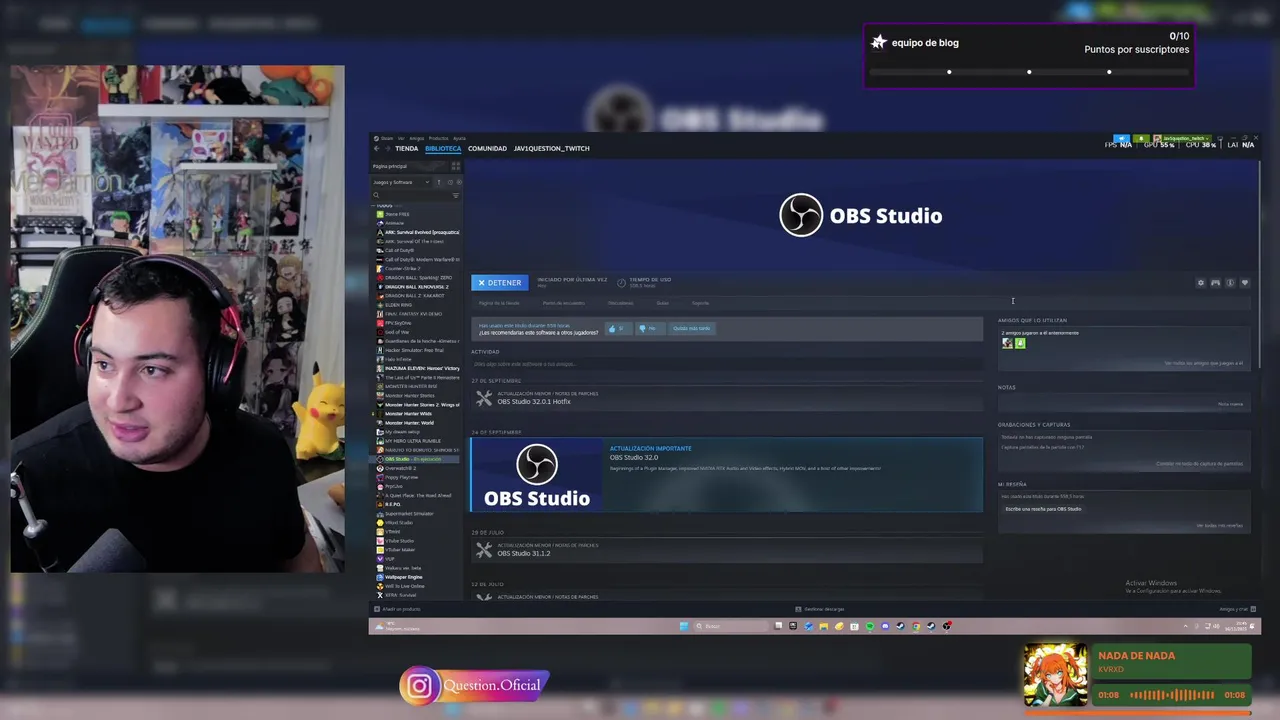The height and width of the screenshot is (720, 1280).
Task: Open Gestionar descargas at bottom bar
Action: [x=821, y=609]
